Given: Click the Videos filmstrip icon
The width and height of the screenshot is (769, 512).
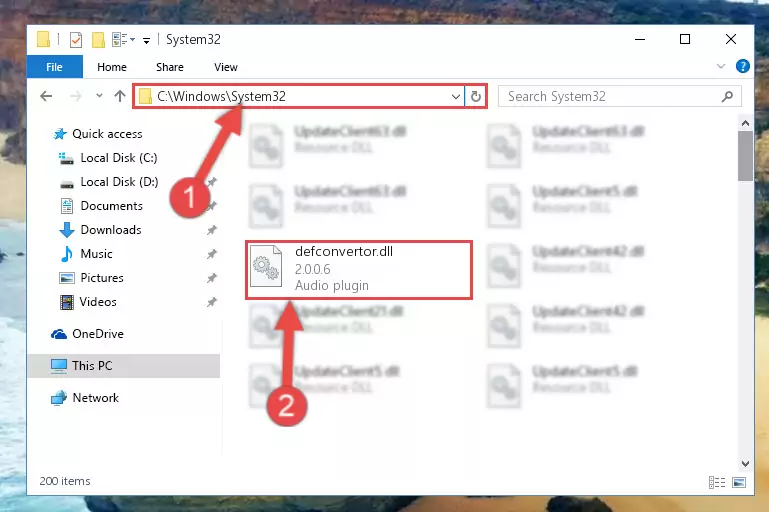Looking at the screenshot, I should click(x=67, y=302).
